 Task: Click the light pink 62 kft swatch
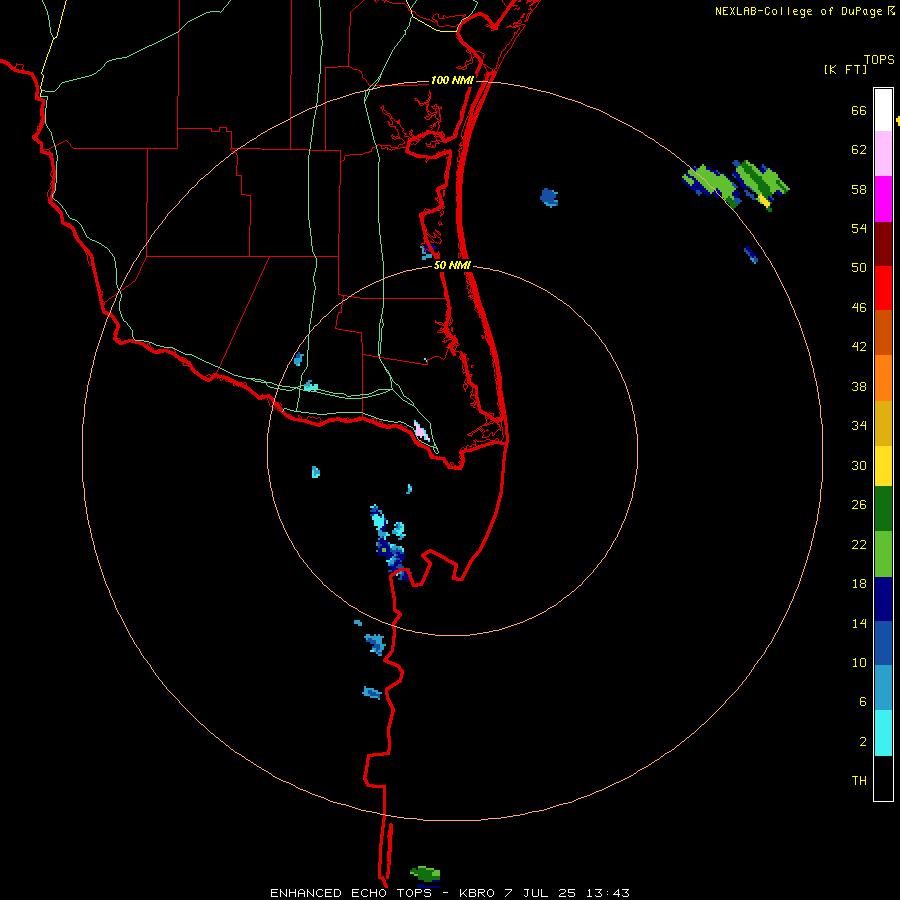click(883, 153)
